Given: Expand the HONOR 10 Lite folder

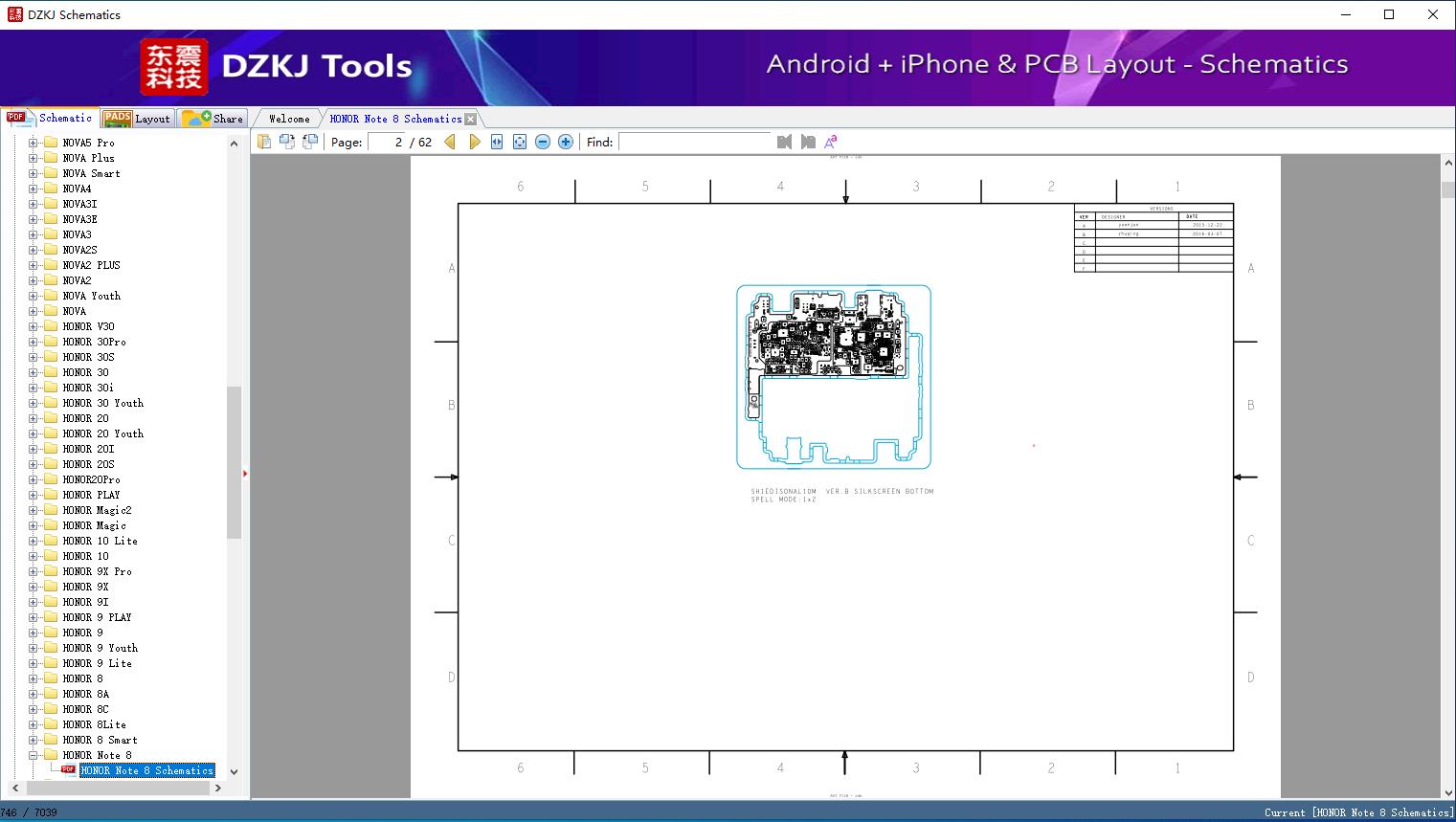Looking at the screenshot, I should click(33, 541).
